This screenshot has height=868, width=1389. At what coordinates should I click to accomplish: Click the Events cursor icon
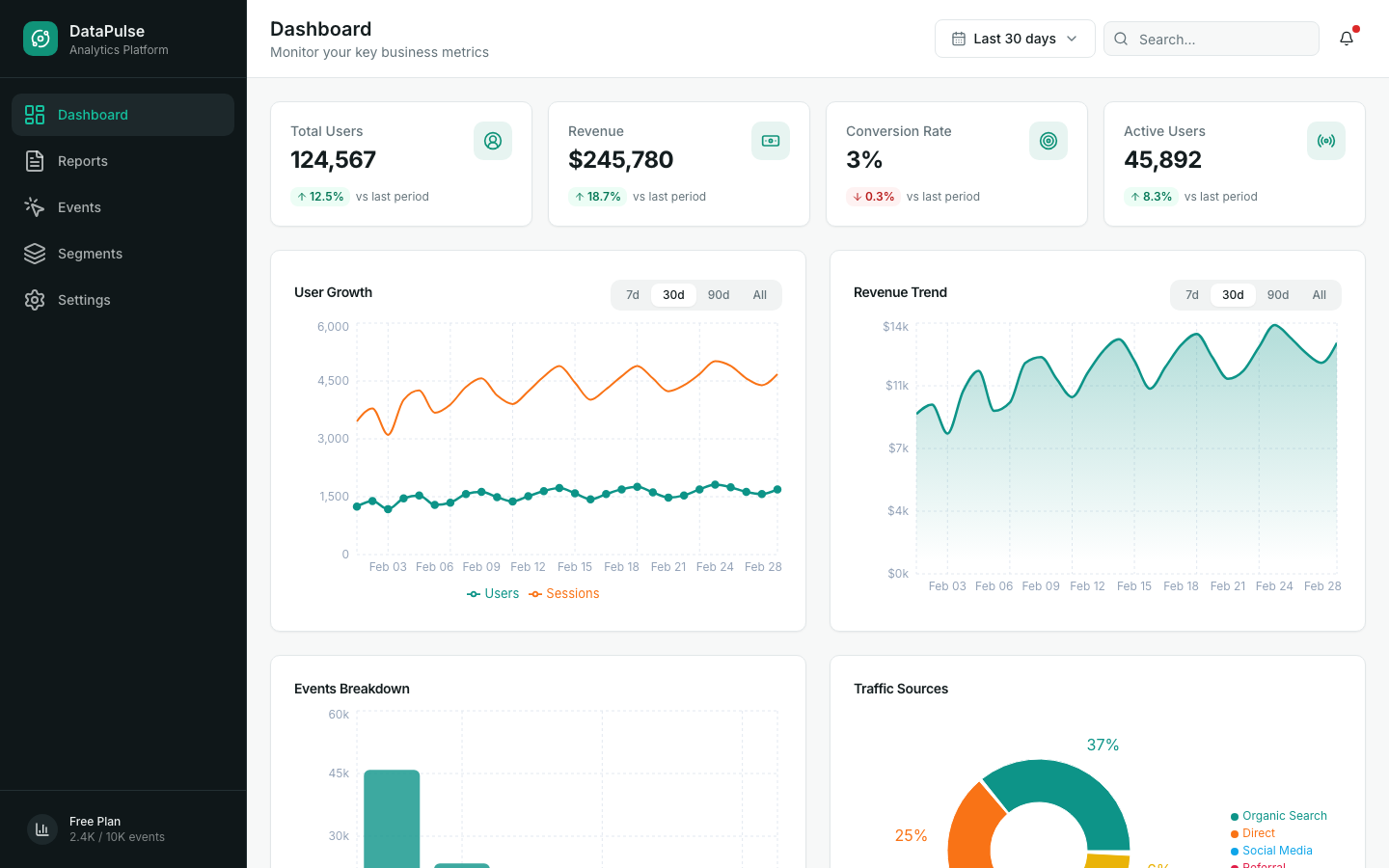click(35, 207)
